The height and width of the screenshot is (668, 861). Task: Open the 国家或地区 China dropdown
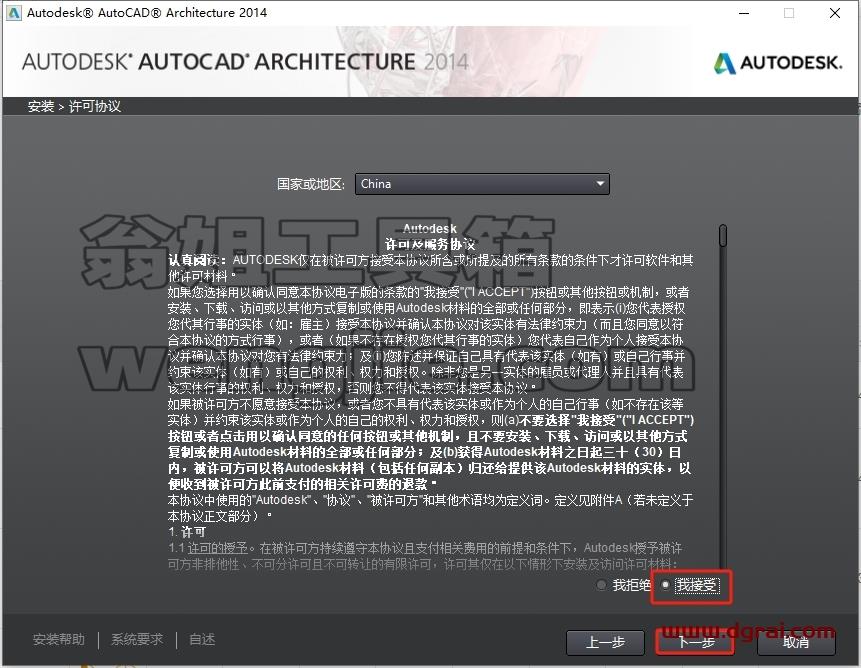(x=482, y=184)
